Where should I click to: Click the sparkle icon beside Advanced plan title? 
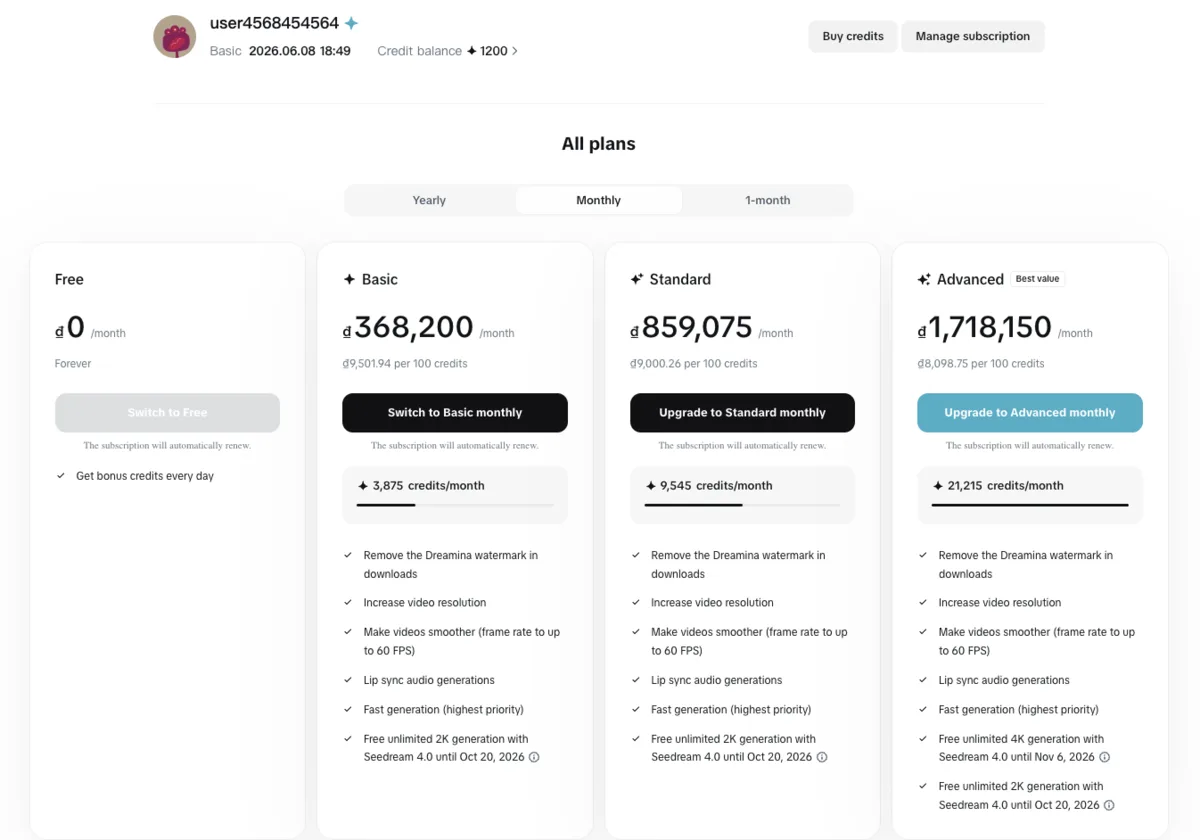924,279
